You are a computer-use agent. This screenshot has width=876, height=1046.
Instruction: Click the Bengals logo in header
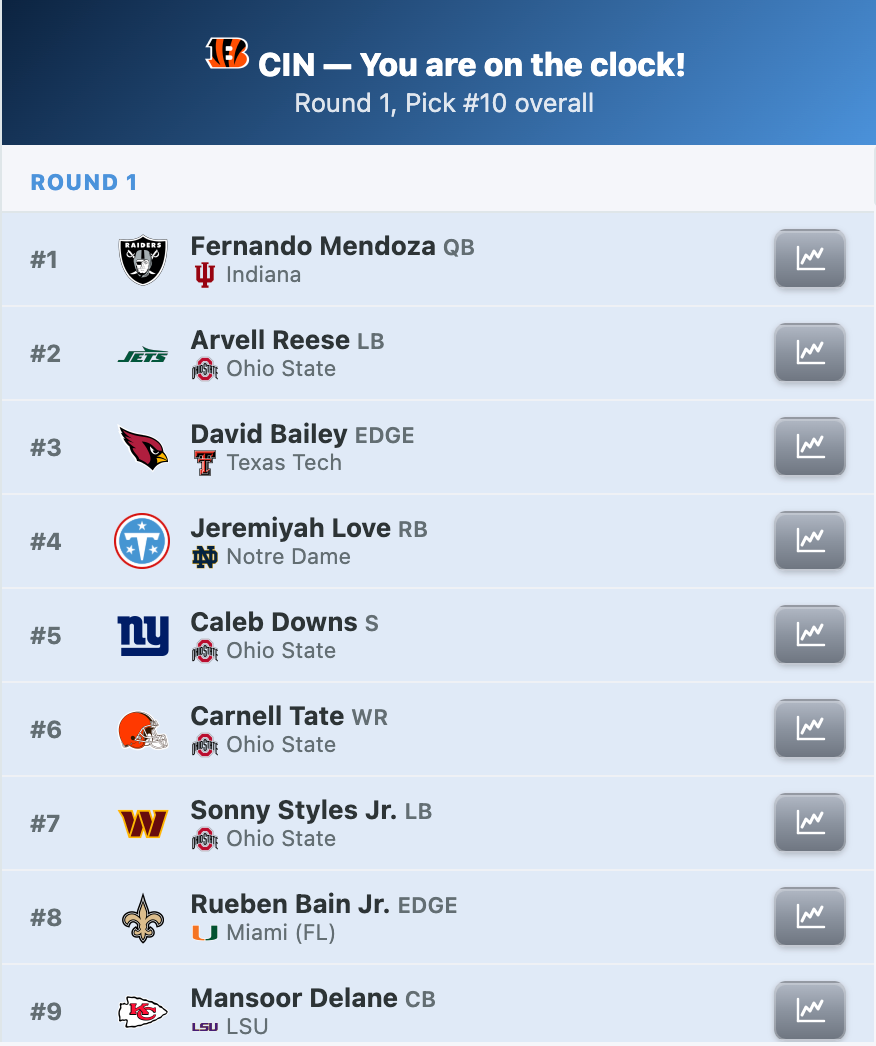click(x=227, y=54)
